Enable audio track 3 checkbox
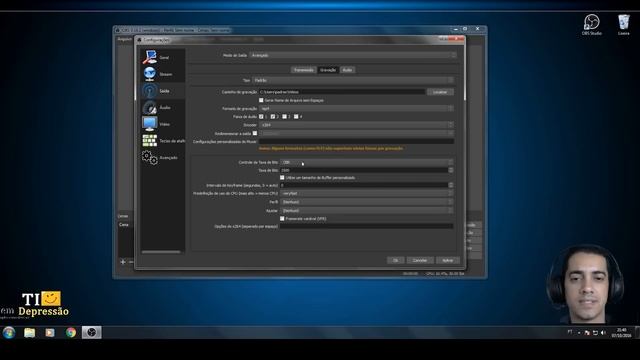Viewport: 640px width, 360px height. [x=284, y=117]
